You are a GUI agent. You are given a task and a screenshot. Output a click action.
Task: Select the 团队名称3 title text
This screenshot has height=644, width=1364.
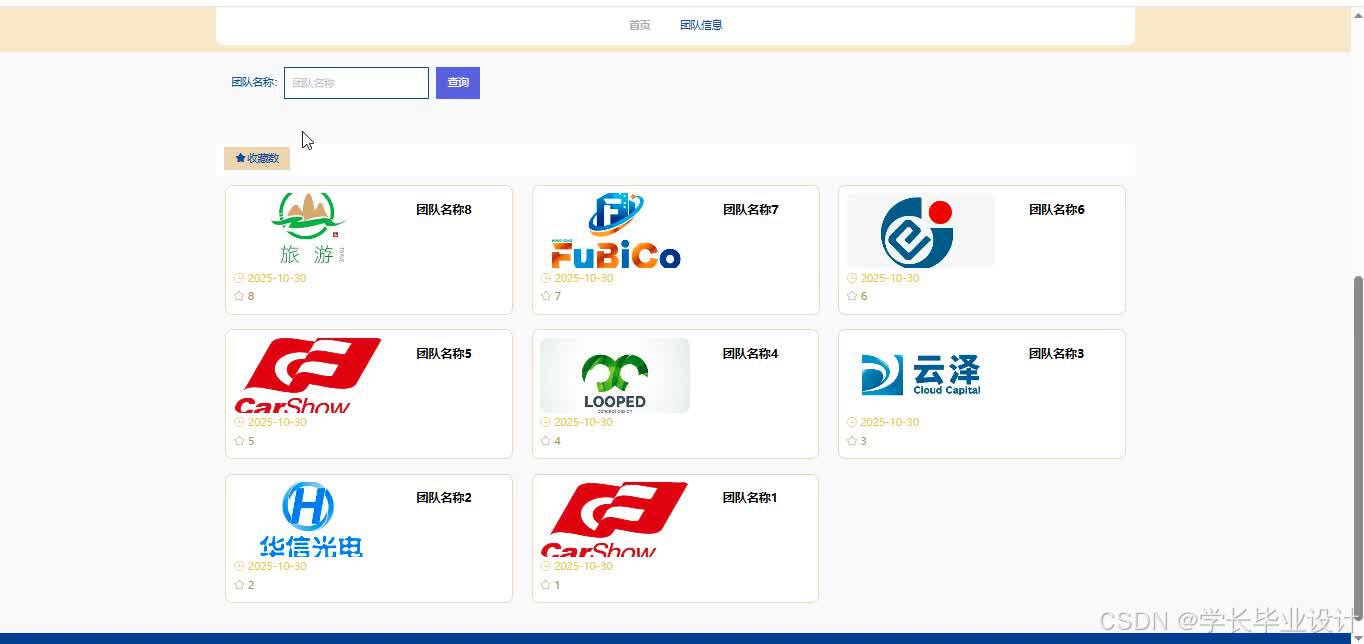[1057, 354]
